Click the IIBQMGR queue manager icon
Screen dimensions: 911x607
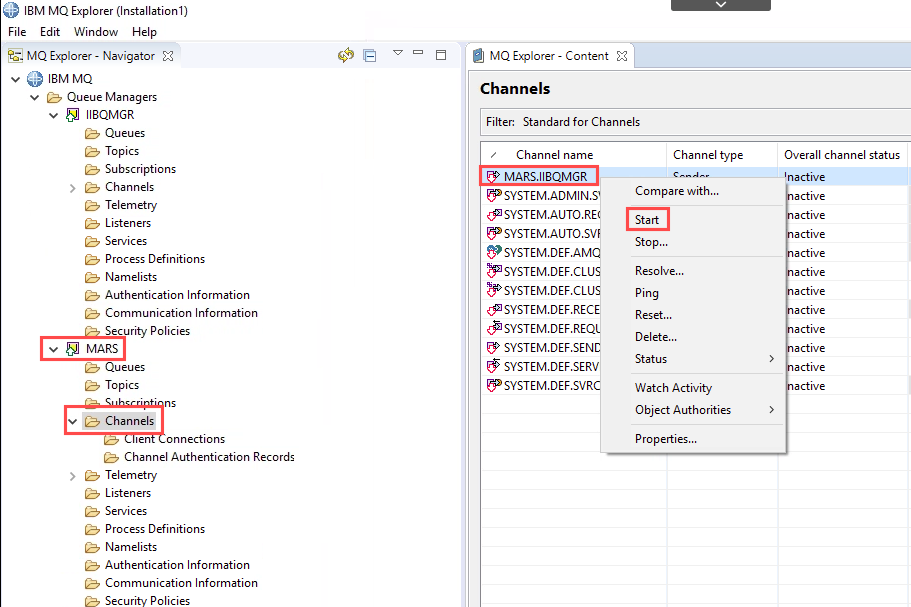coord(73,115)
